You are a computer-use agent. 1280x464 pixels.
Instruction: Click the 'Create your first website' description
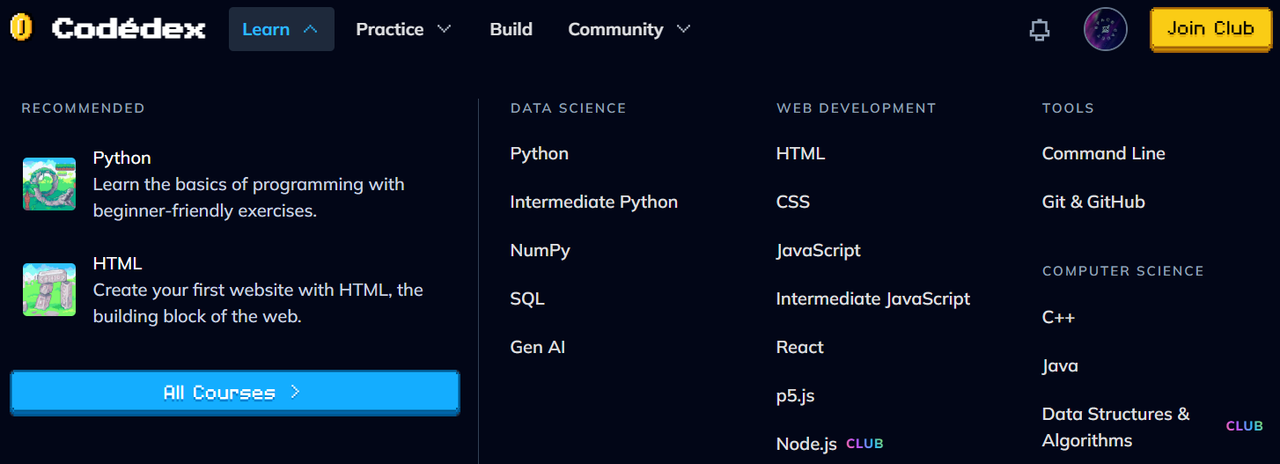click(258, 303)
